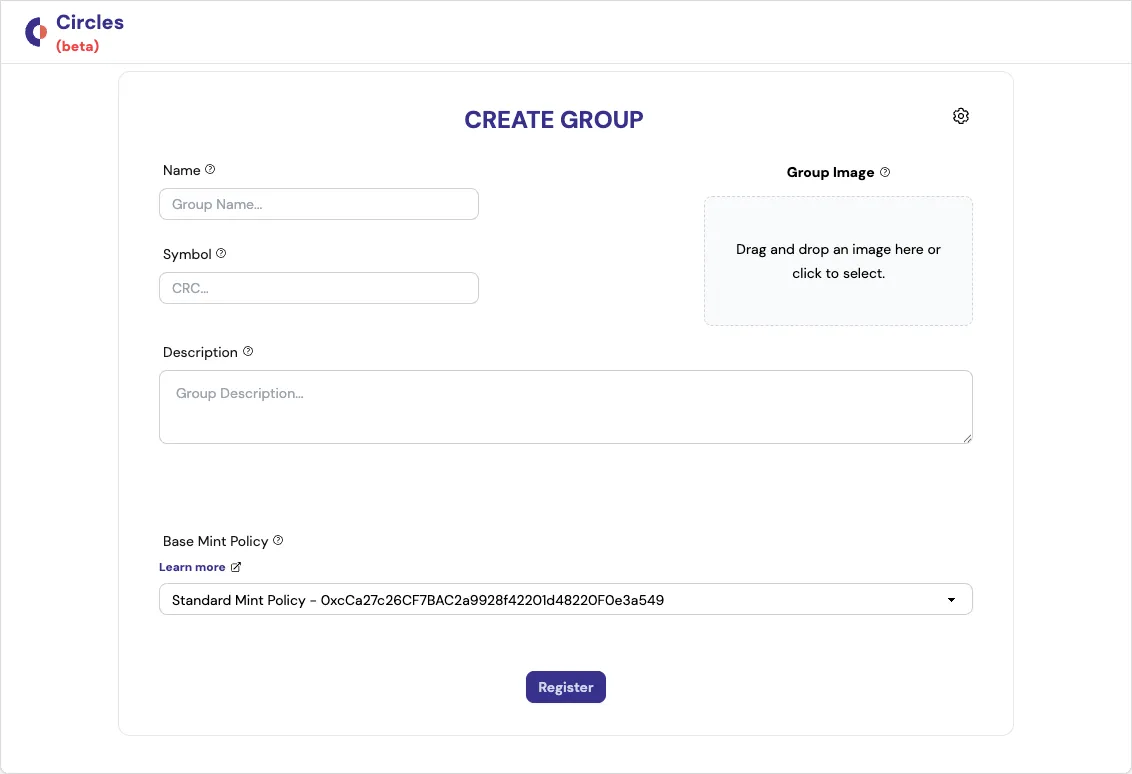Click the external link icon after Learn more
The height and width of the screenshot is (774, 1132).
click(237, 567)
